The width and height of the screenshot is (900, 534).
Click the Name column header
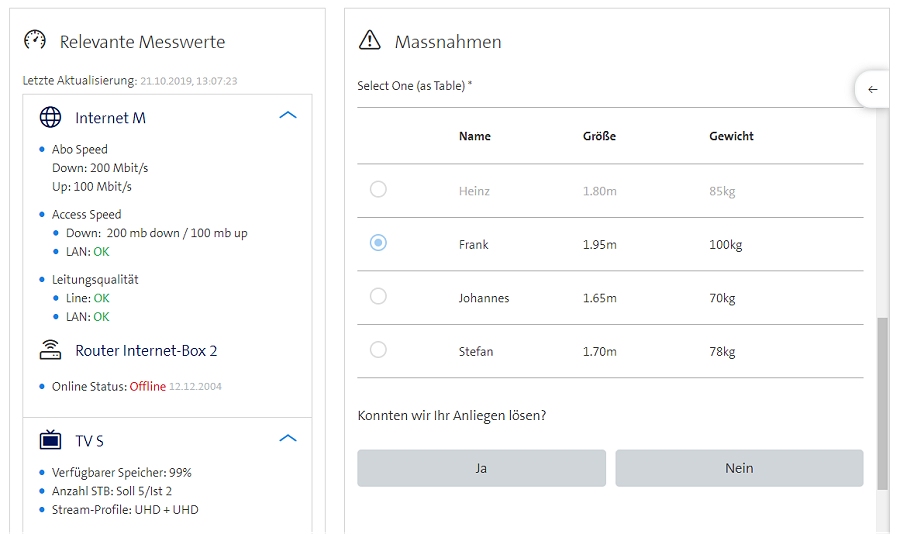tap(475, 136)
